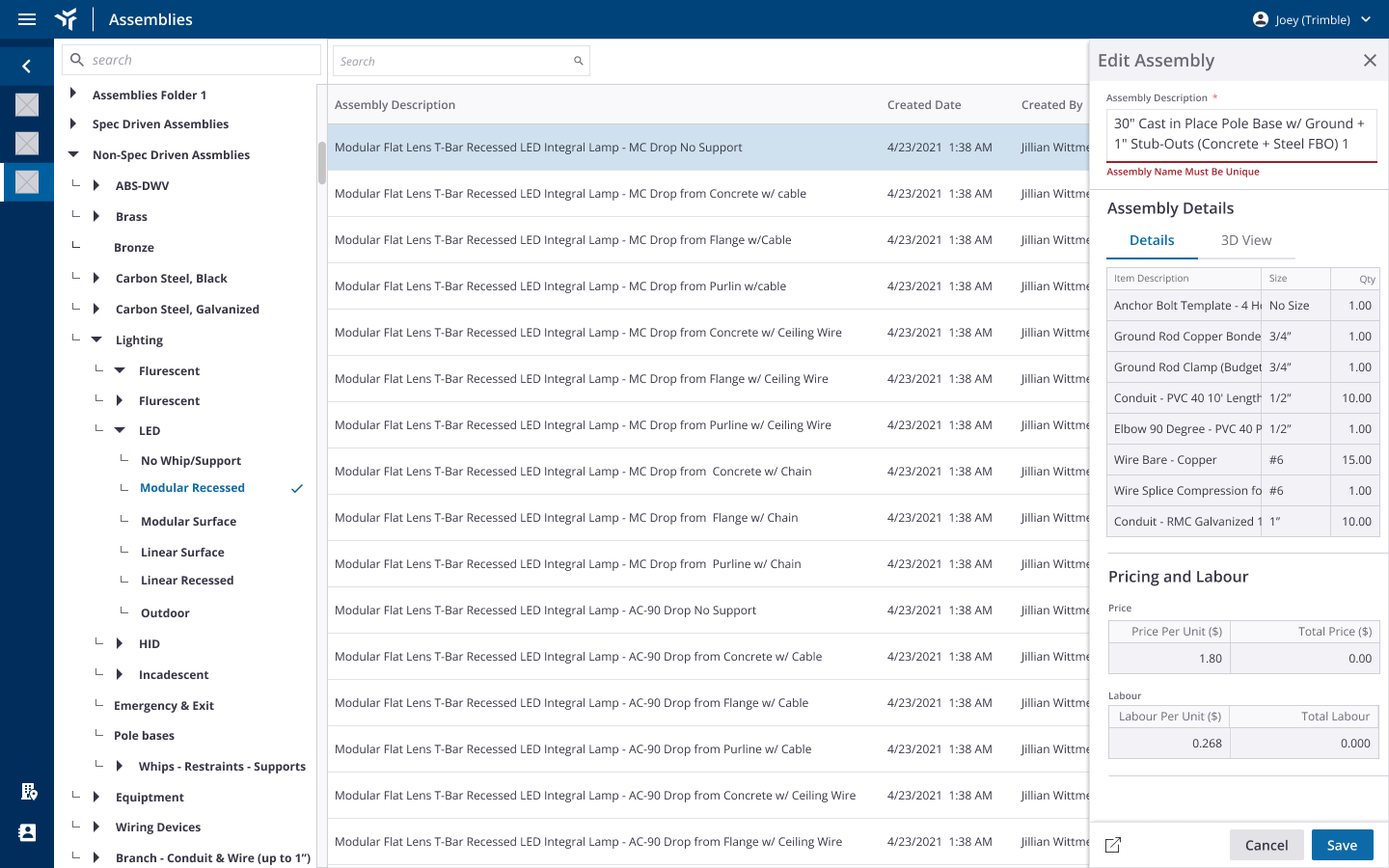
Task: Open the Joey (Trimble) user account dropdown
Action: [1311, 19]
